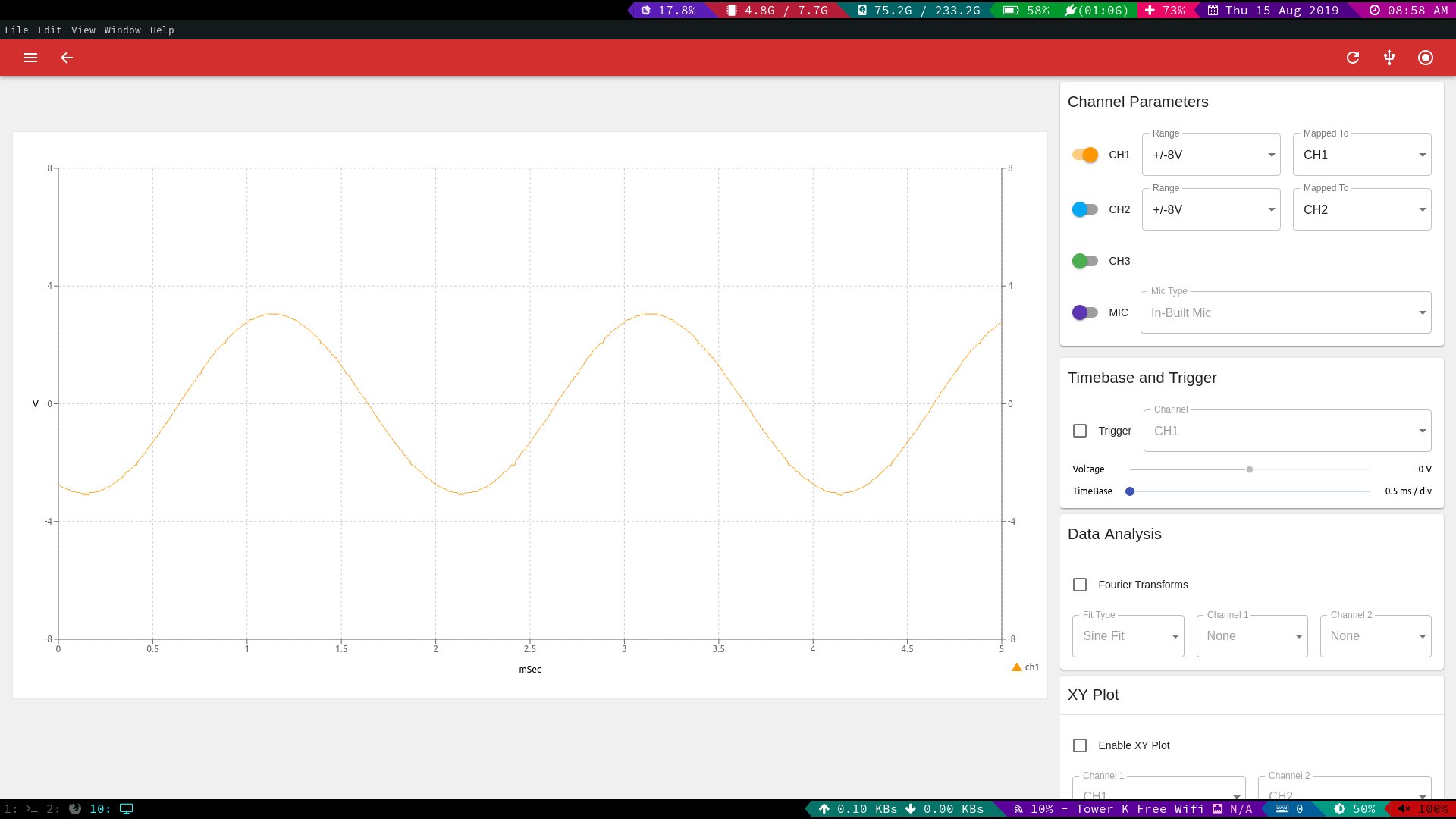
Task: Click the record data icon
Action: click(x=1426, y=58)
